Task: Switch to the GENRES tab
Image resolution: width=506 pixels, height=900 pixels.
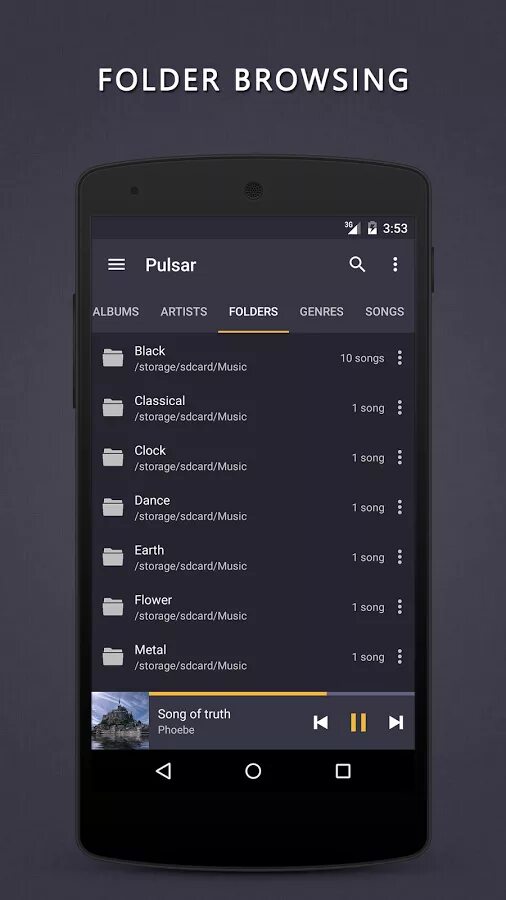Action: coord(321,311)
